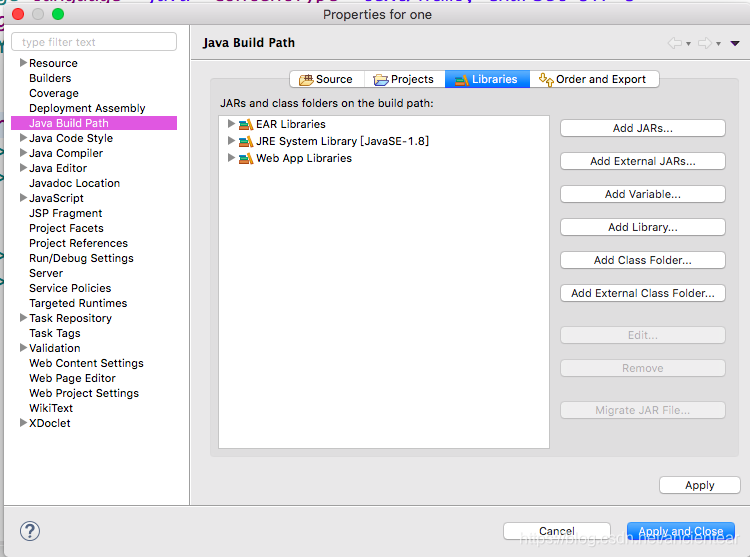
Task: Switch to the Projects tab
Action: pos(405,79)
